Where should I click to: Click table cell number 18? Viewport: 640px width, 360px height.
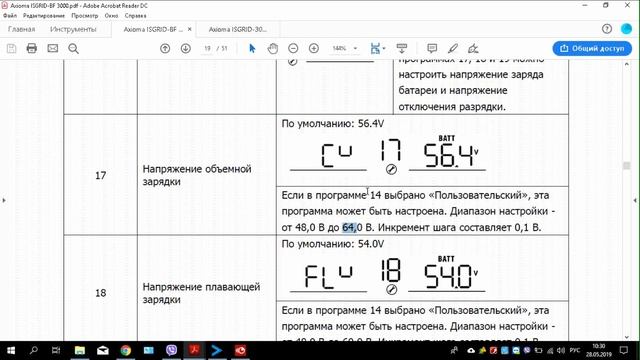100,293
